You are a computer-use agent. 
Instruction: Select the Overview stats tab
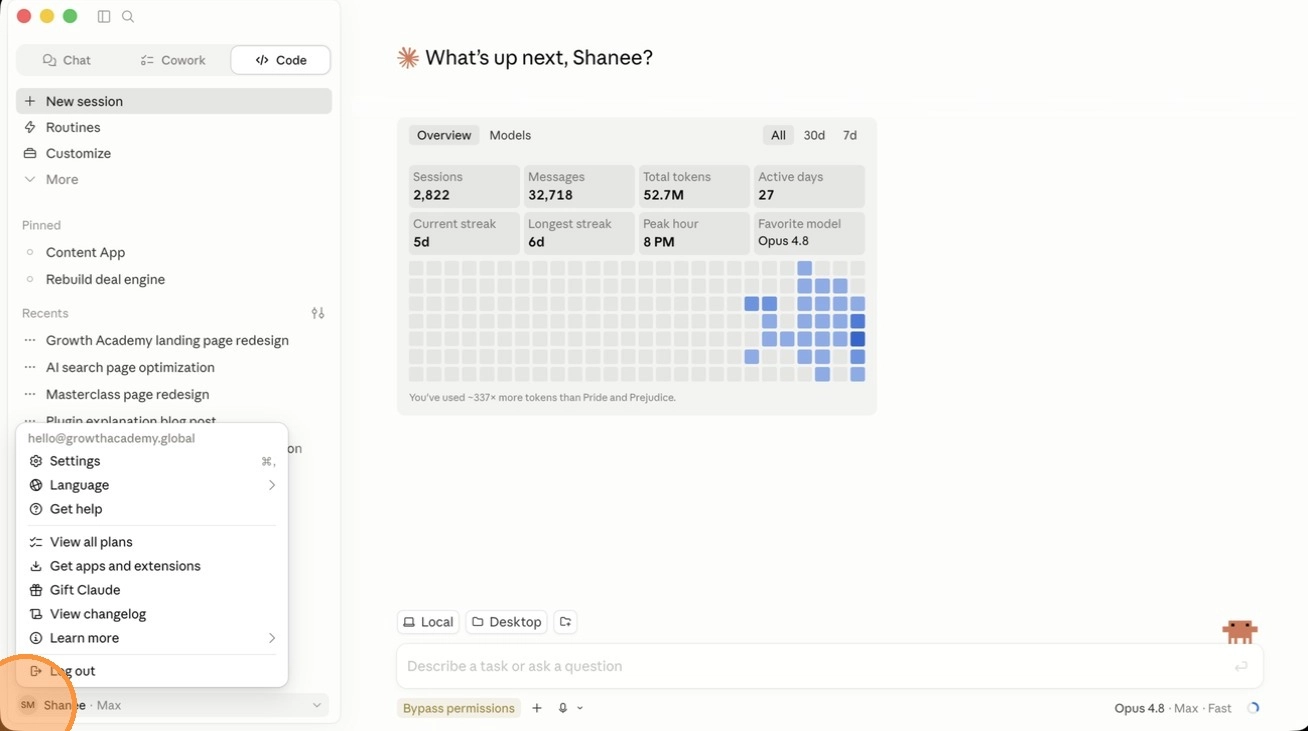pos(444,135)
